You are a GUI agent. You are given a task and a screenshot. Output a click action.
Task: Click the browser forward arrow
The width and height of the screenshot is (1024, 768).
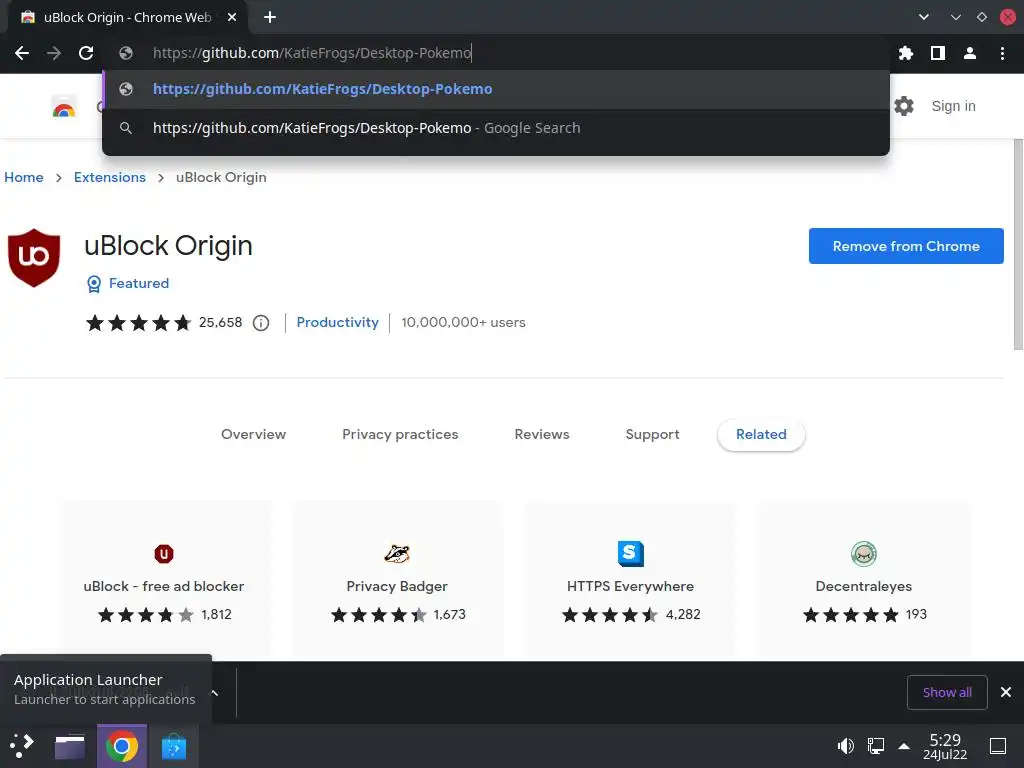coord(54,53)
